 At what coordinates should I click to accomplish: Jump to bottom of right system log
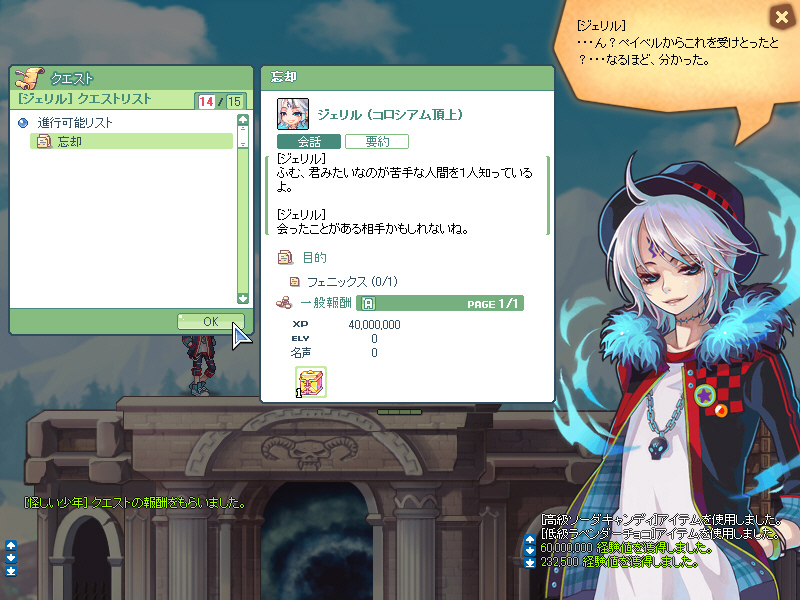530,563
